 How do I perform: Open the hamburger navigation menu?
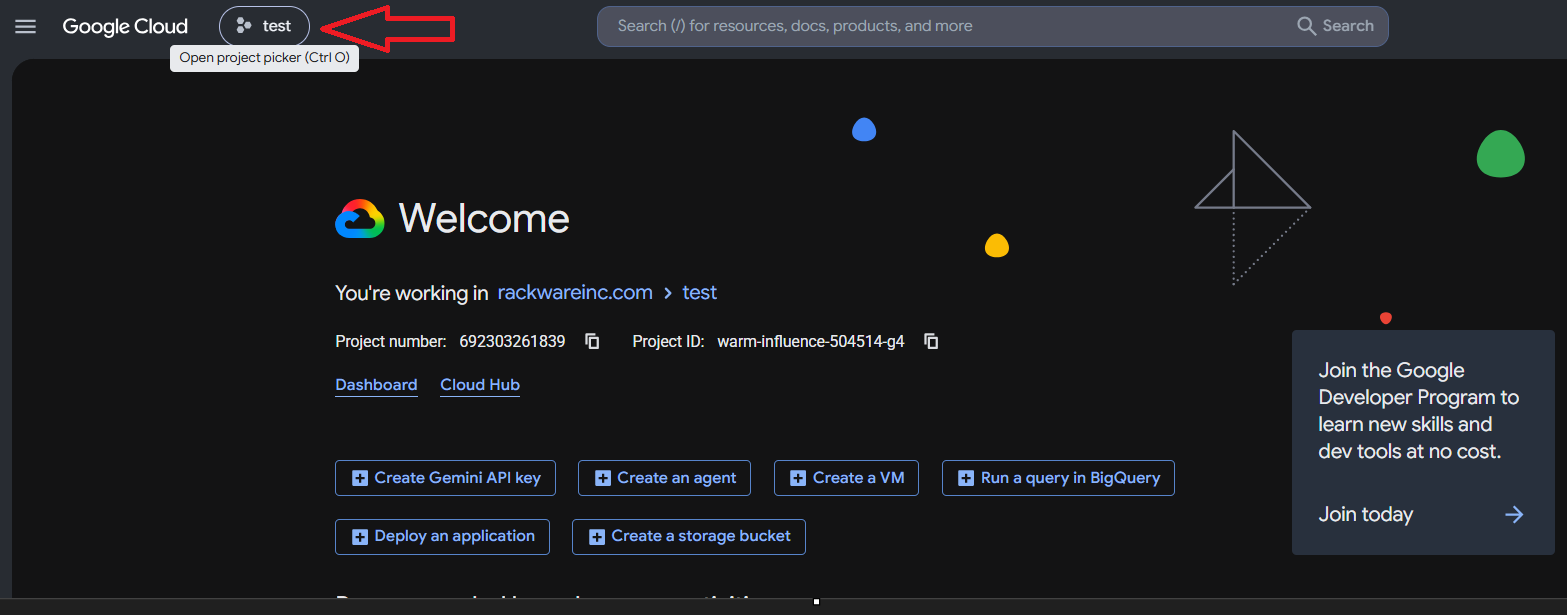click(25, 26)
